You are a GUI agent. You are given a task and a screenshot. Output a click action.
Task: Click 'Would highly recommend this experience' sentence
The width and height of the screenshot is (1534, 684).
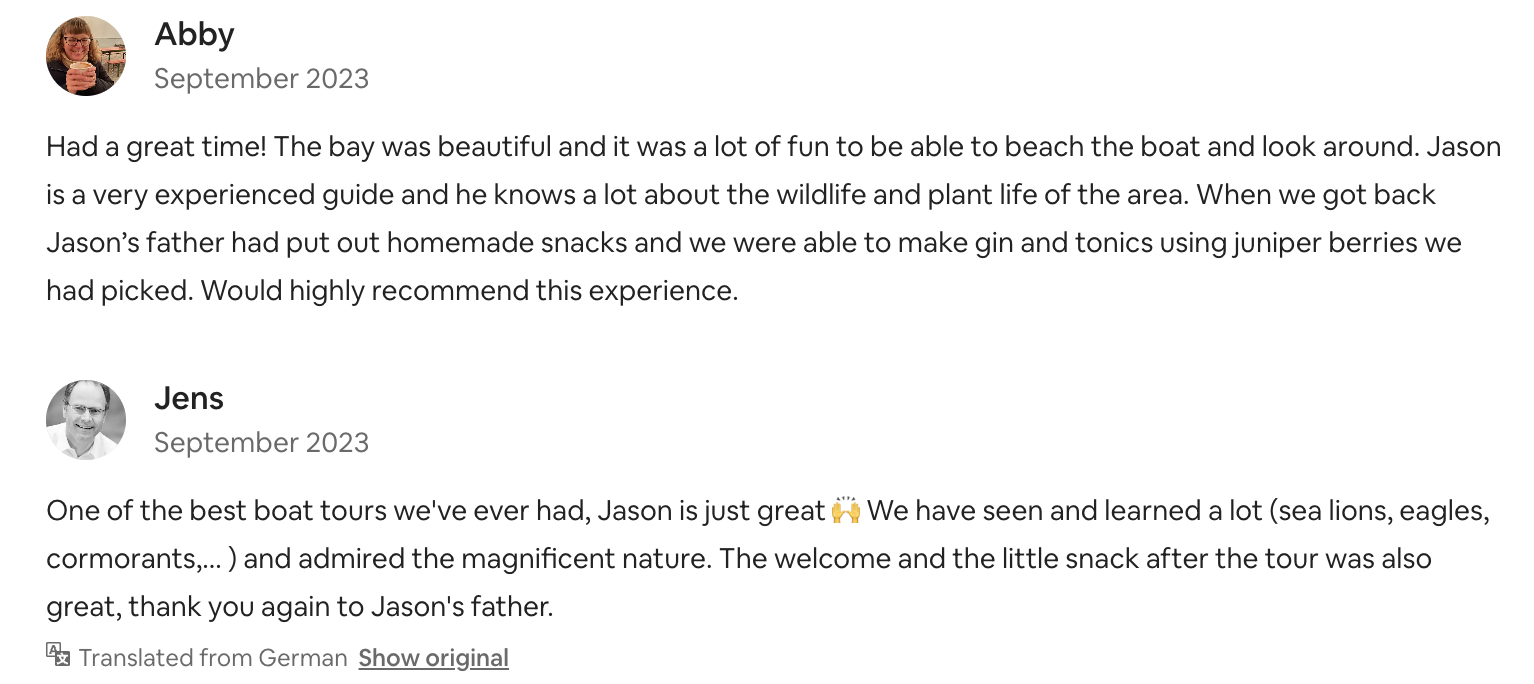pyautogui.click(x=469, y=291)
